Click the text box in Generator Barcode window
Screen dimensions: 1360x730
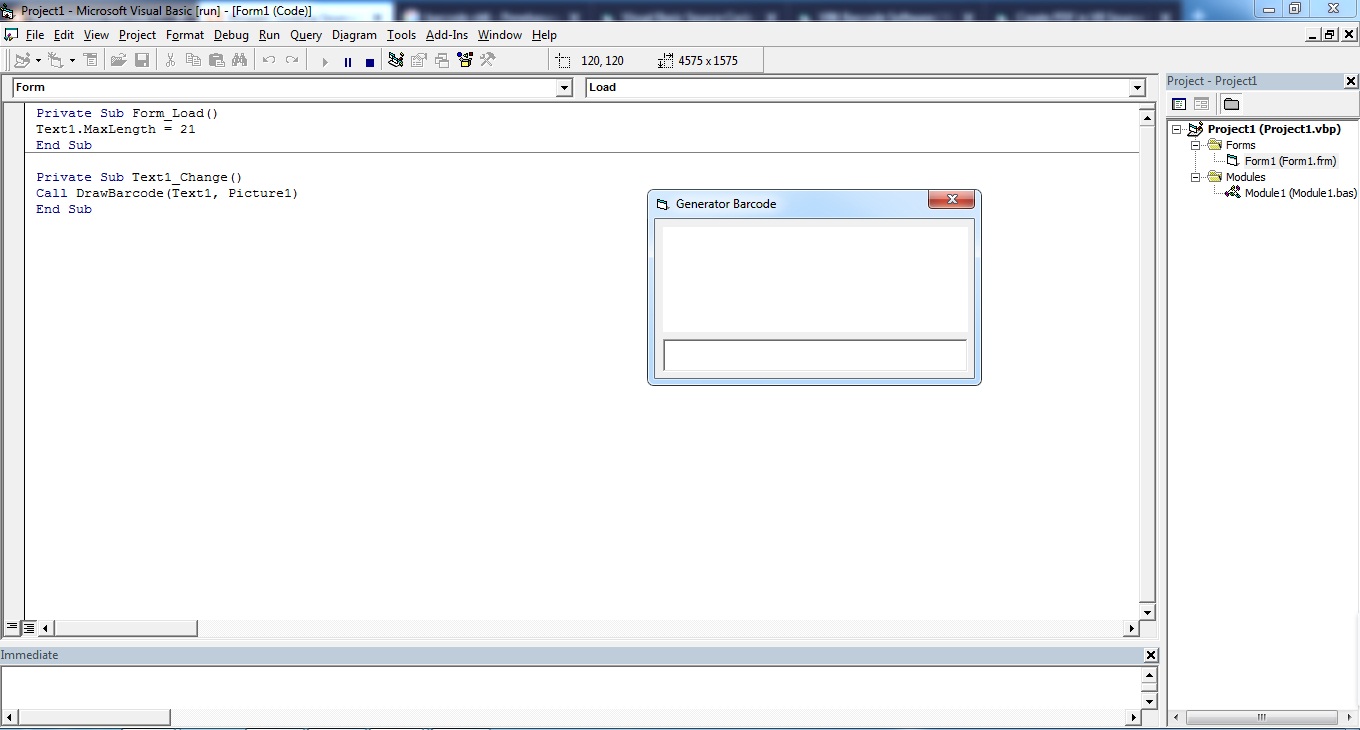[815, 355]
